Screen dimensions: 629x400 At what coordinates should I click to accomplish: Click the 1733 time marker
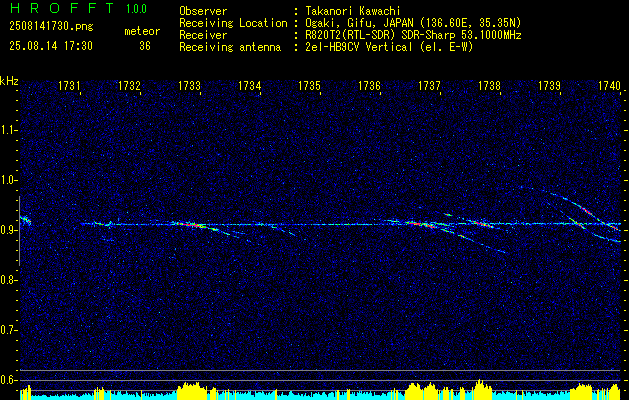(x=189, y=86)
